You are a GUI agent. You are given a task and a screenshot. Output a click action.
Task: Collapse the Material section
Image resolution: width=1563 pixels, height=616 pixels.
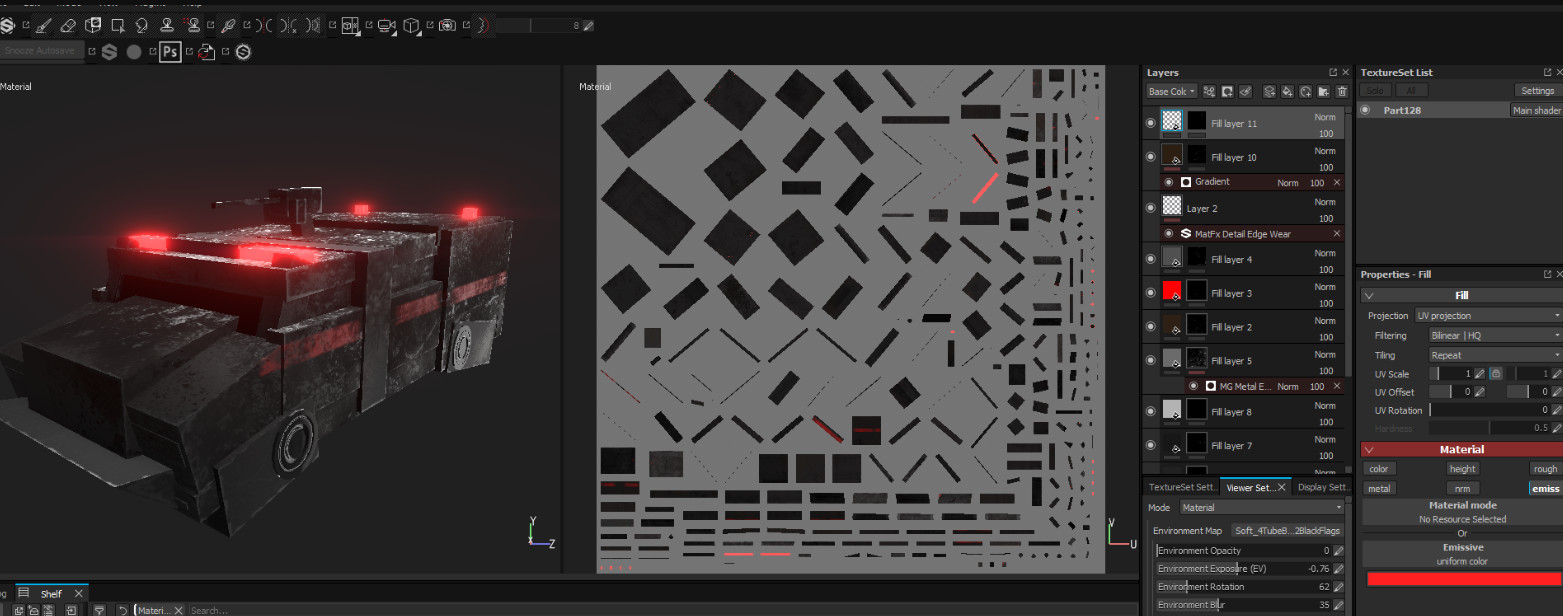point(1369,449)
